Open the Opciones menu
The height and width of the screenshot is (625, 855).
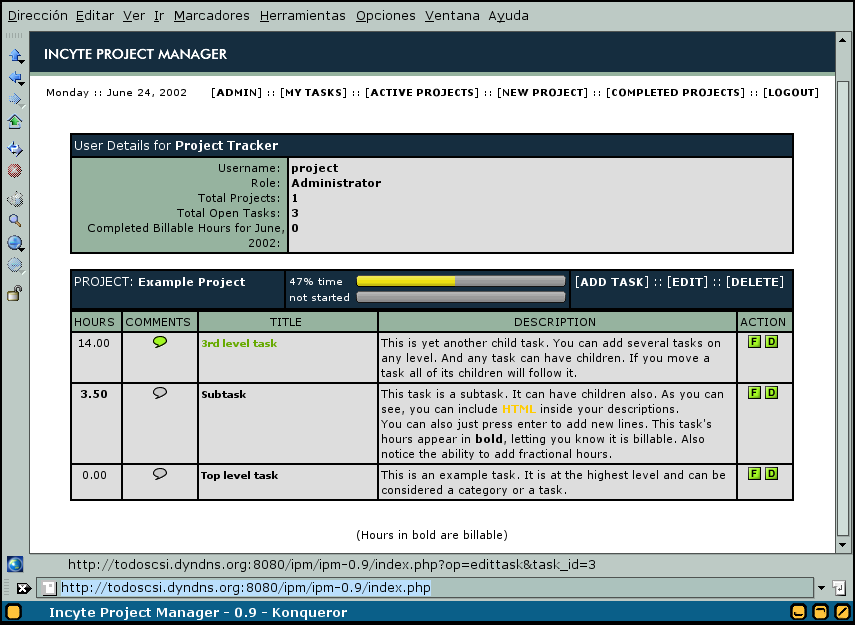click(x=386, y=15)
